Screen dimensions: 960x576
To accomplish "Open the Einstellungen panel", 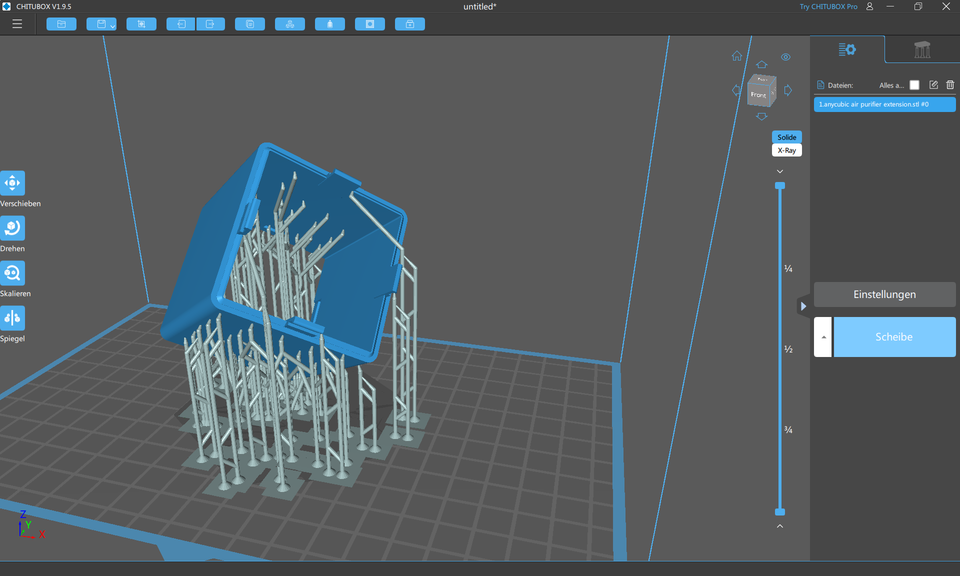I will click(884, 294).
